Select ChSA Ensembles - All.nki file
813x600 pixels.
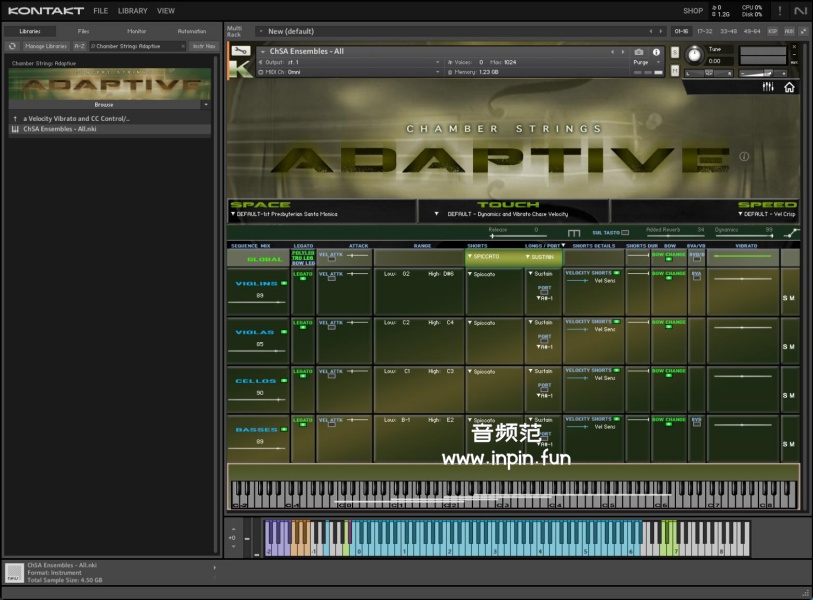pyautogui.click(x=60, y=129)
